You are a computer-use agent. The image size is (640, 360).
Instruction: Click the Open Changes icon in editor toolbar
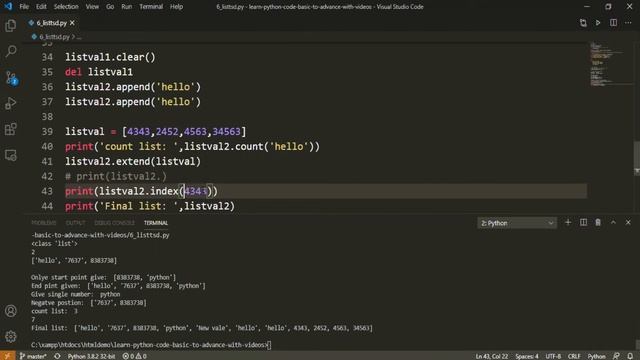[x=583, y=23]
